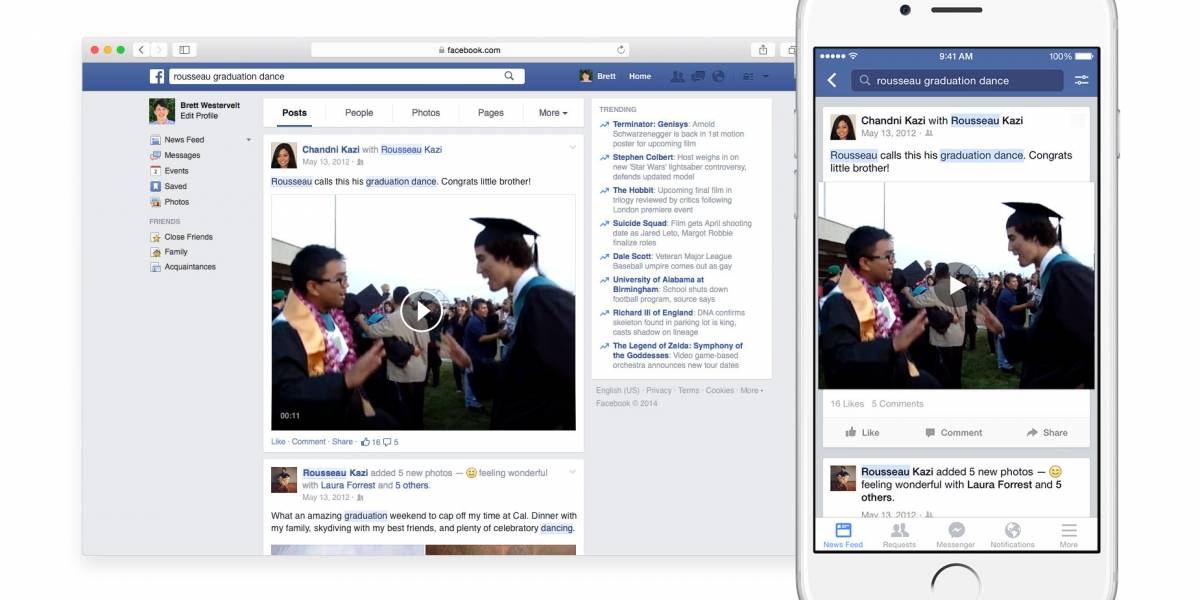
Task: Expand the News Feed sidebar dropdown arrow
Action: (249, 140)
